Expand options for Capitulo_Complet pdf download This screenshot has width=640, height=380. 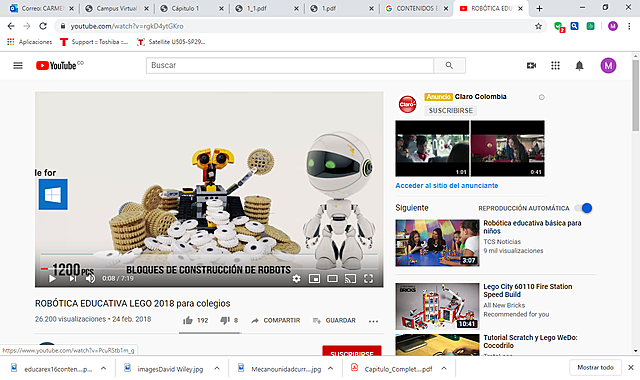(444, 369)
